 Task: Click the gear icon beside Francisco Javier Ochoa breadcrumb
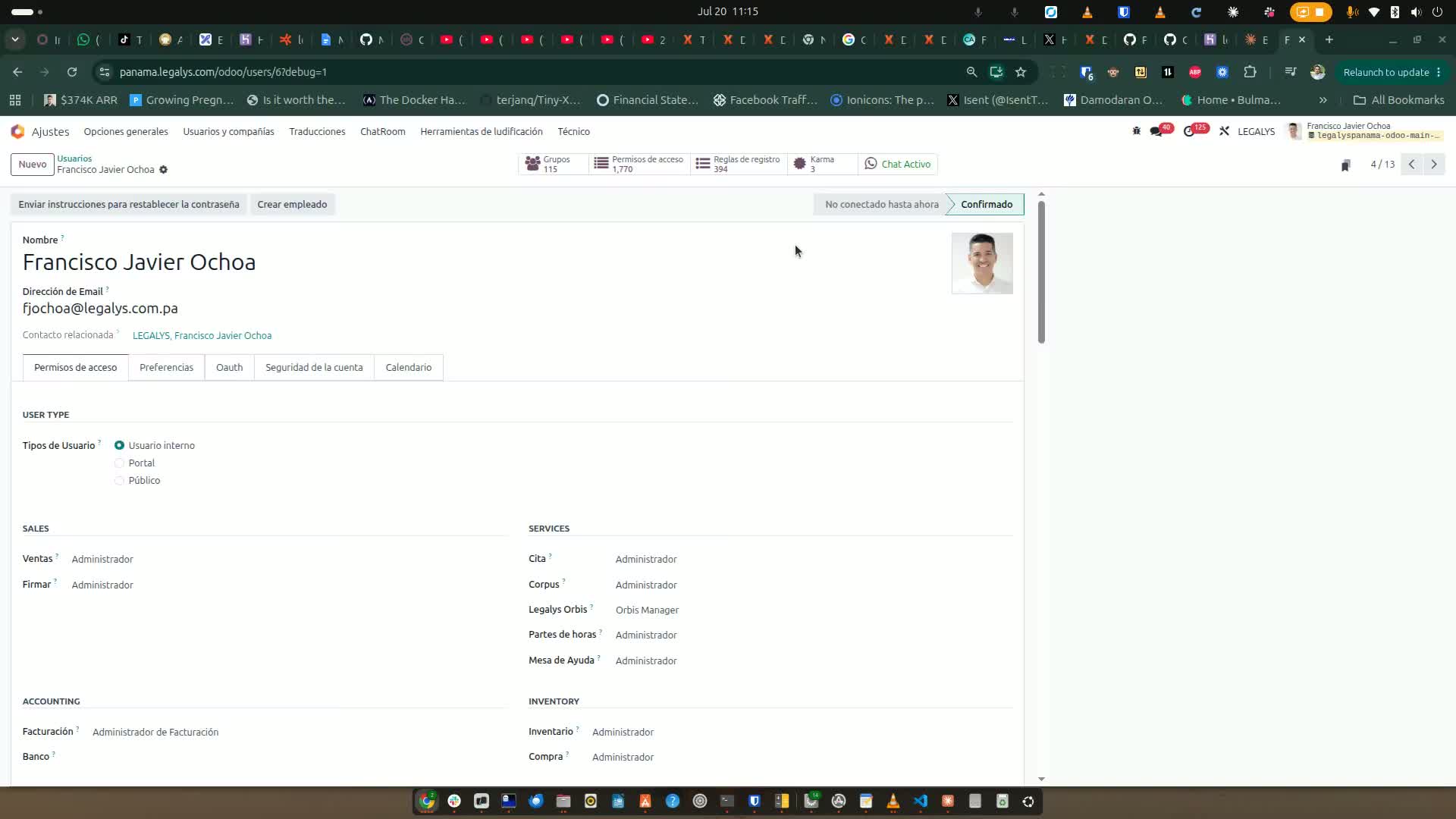point(163,170)
